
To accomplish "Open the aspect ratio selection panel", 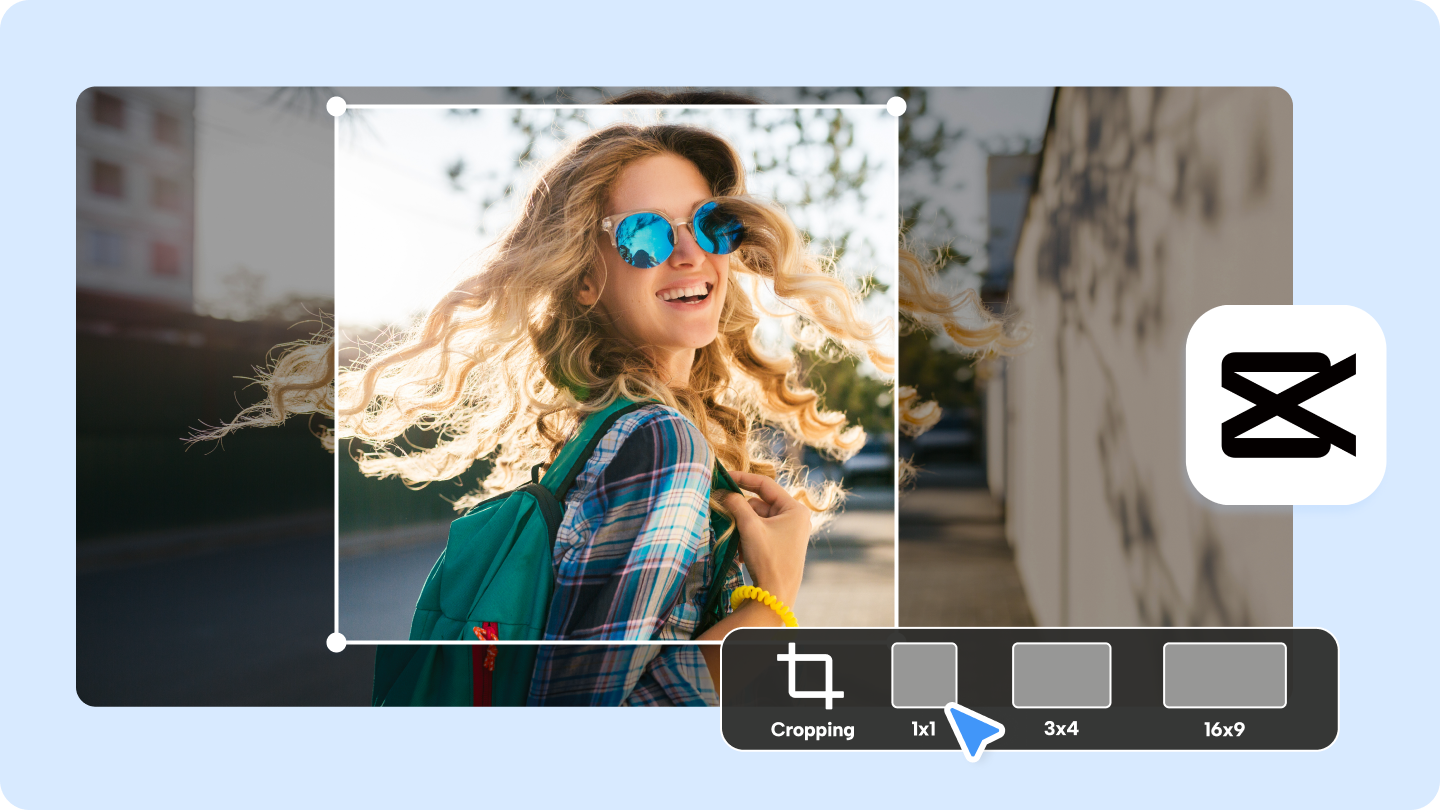I will [x=1030, y=690].
